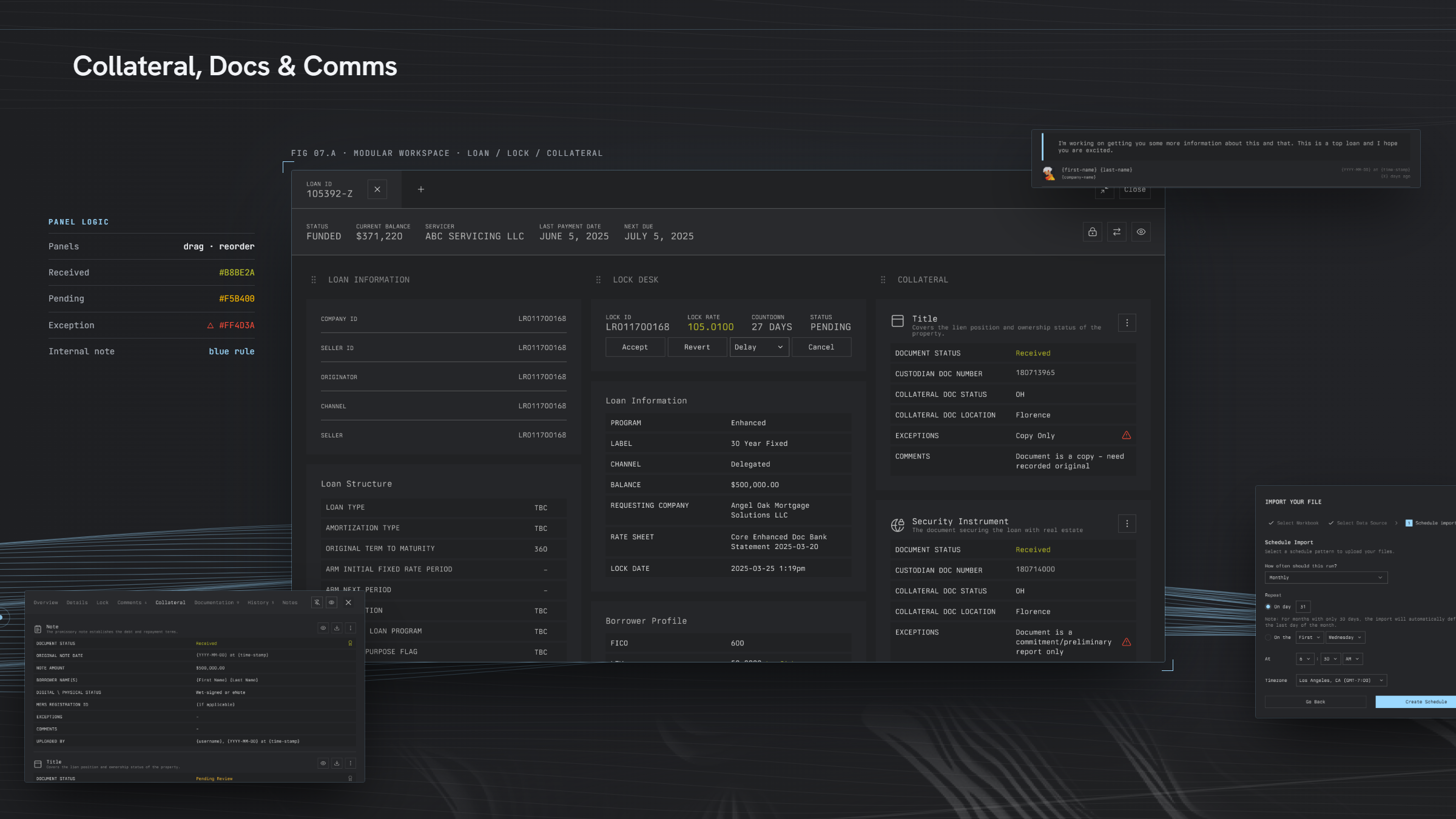Open the First ordinal dropdown
This screenshot has width=1456, height=819.
(x=1309, y=637)
